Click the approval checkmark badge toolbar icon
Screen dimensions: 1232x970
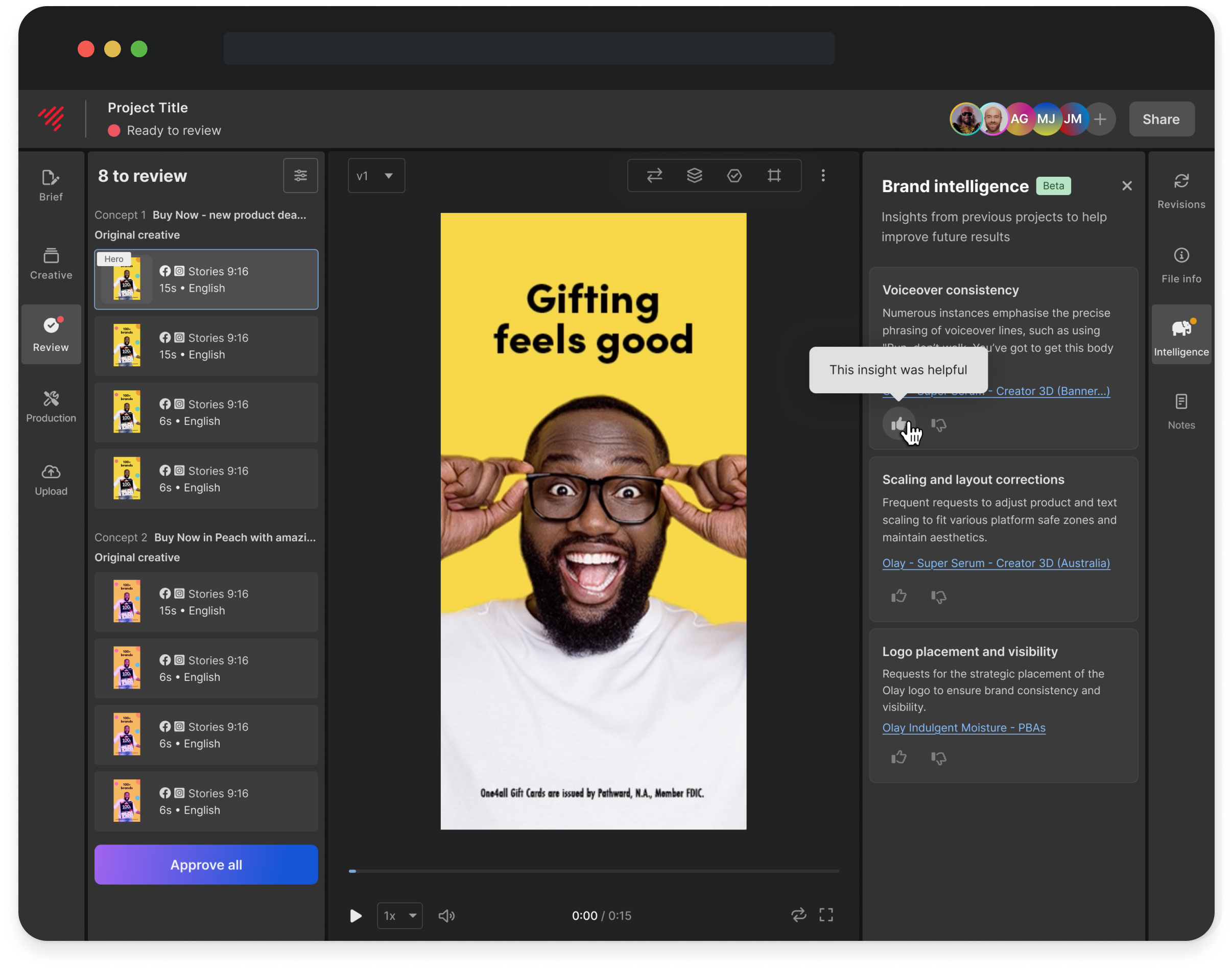pyautogui.click(x=734, y=176)
